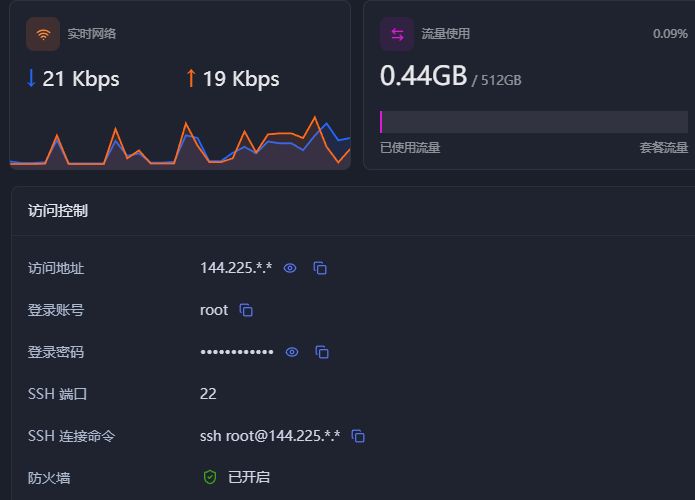The height and width of the screenshot is (500, 695).
Task: Click the / 512GB plan quota text
Action: [496, 80]
